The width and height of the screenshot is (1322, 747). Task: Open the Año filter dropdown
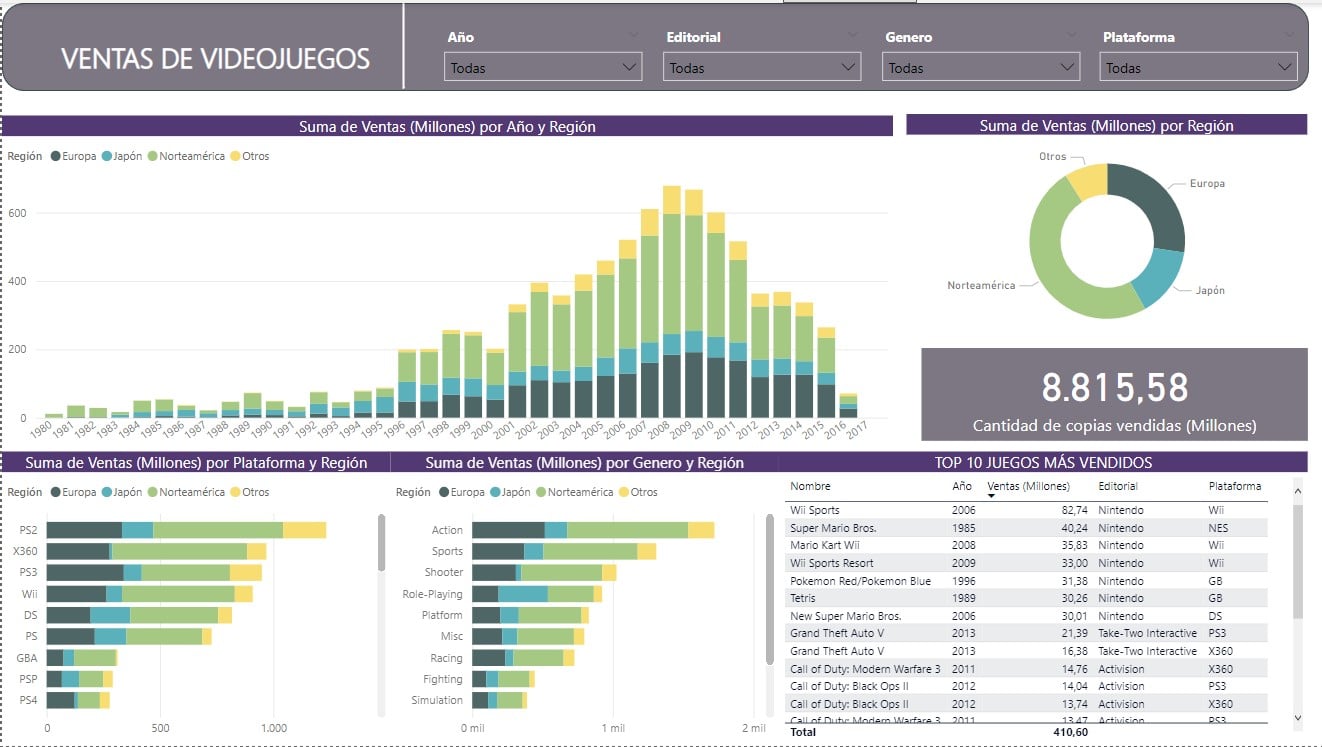pos(544,68)
